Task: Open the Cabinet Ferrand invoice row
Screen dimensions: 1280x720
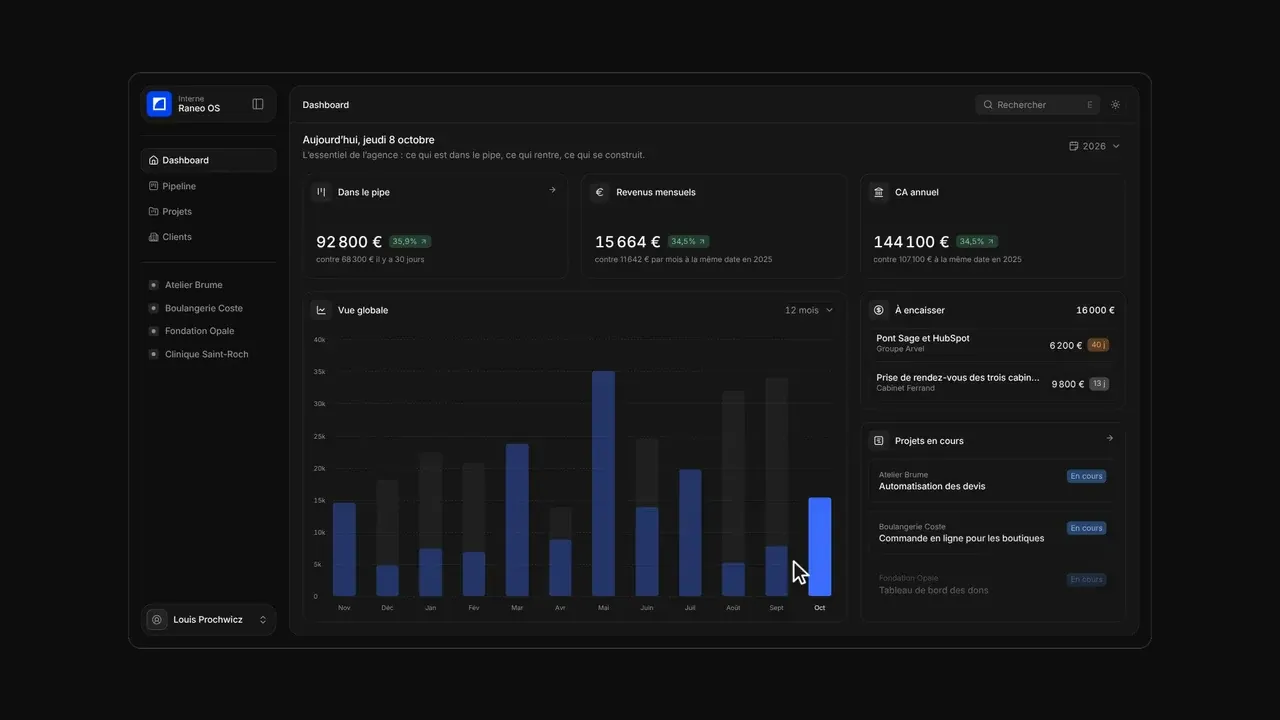Action: (x=993, y=383)
